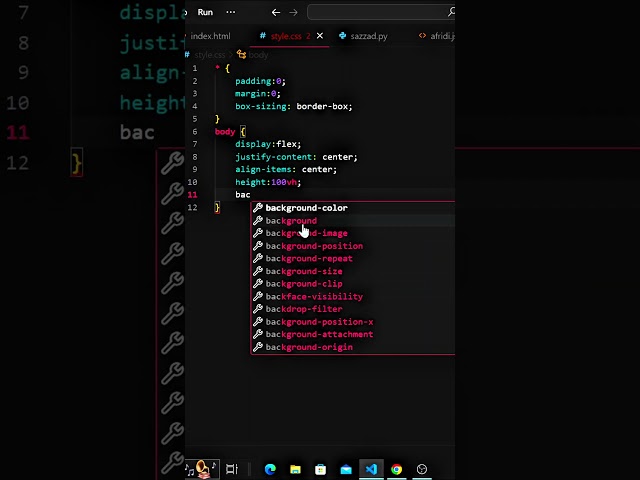Choose background-color suggestion
Viewport: 640px width, 480px height.
pos(353,208)
